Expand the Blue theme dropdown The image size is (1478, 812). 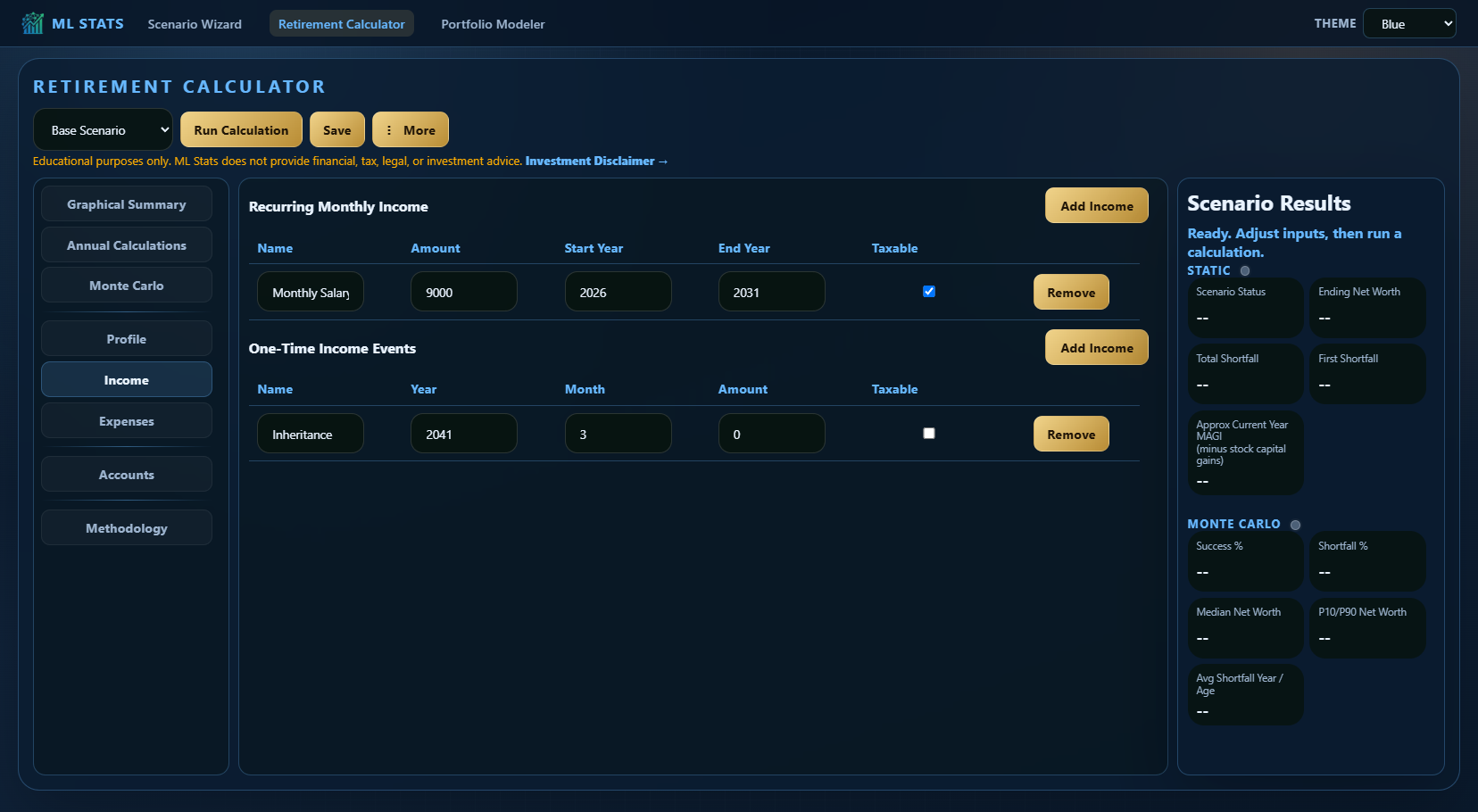pyautogui.click(x=1409, y=23)
